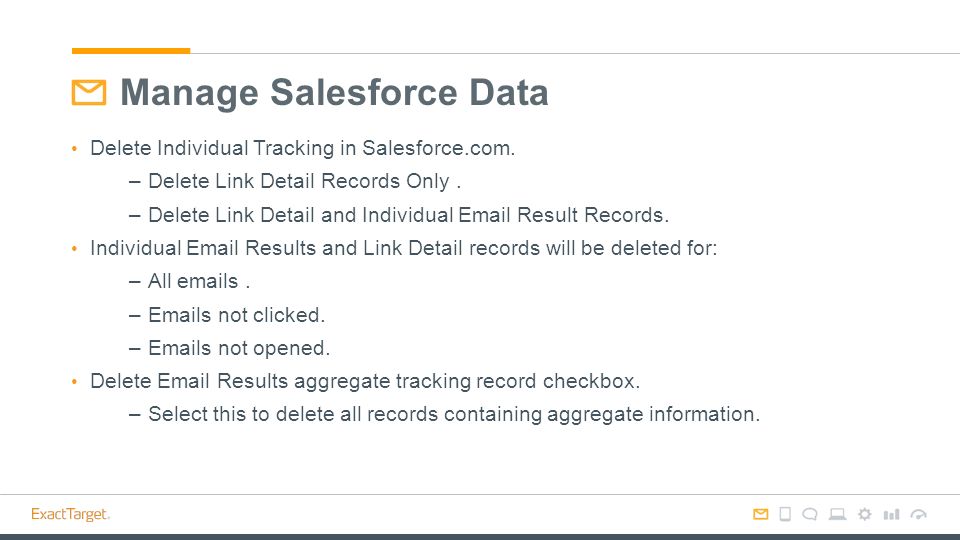Screen dimensions: 960x540
Task: Click Delete Email Results aggregate tracking bullet
Action: [x=365, y=381]
